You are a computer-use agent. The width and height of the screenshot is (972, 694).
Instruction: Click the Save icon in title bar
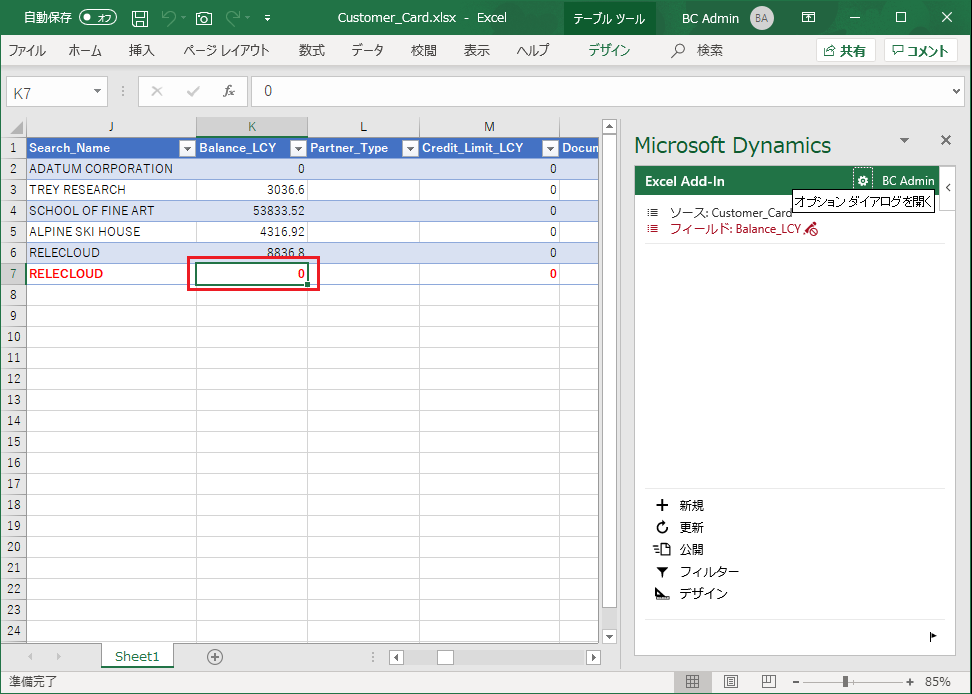click(140, 19)
